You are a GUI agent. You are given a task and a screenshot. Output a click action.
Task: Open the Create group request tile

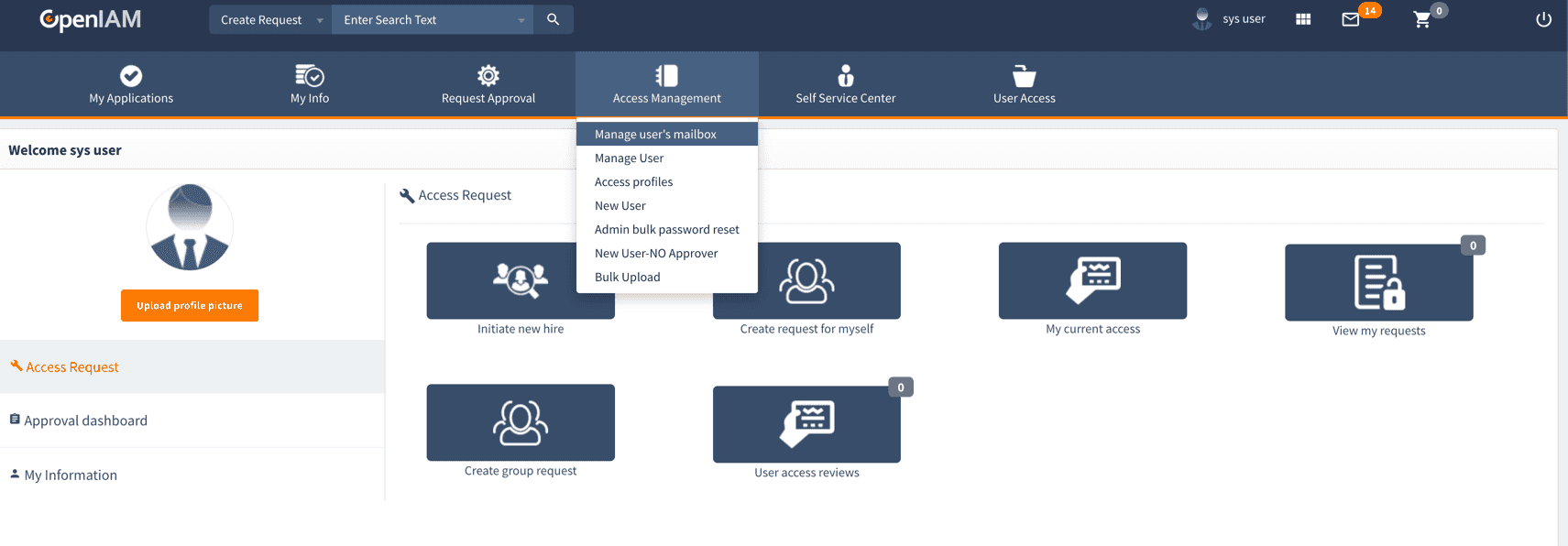(x=521, y=422)
